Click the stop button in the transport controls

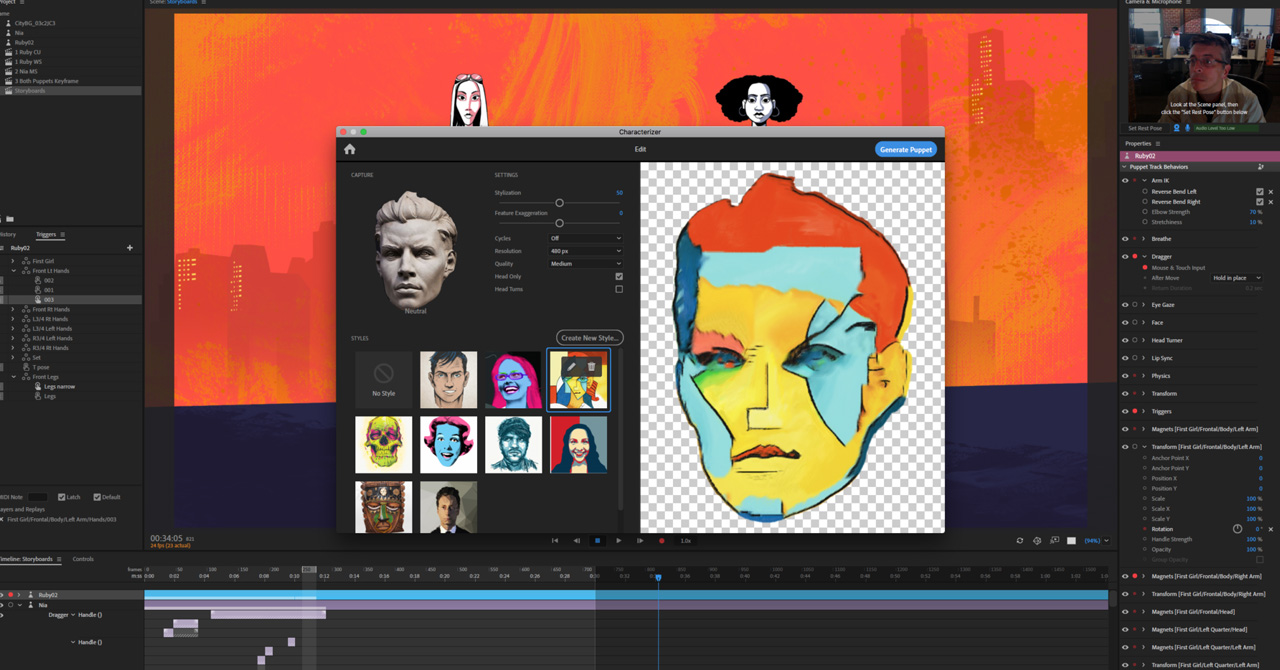pos(597,541)
